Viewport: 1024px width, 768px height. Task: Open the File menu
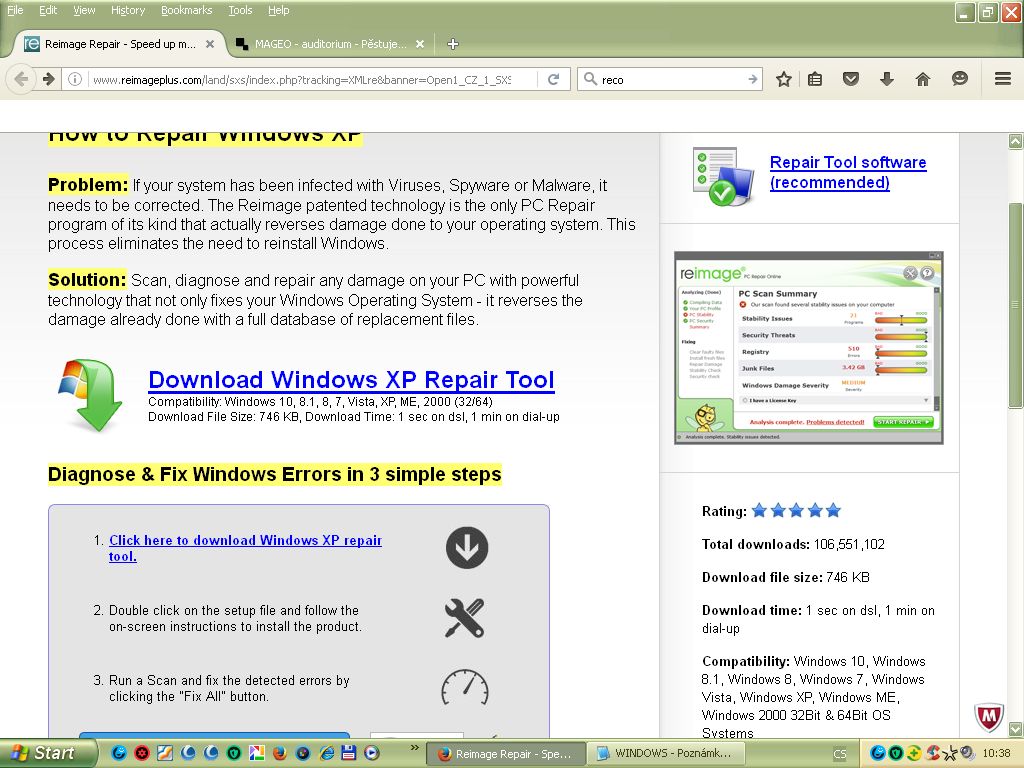coord(14,10)
